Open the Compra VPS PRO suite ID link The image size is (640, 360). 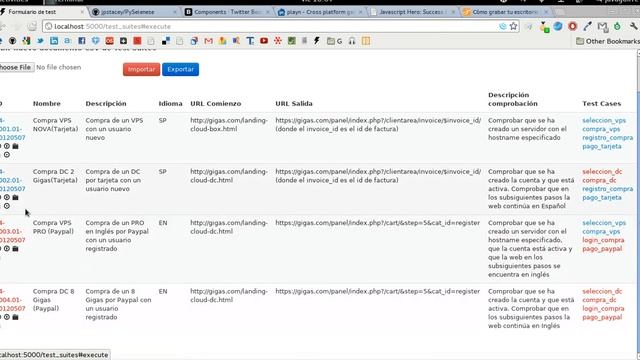pyautogui.click(x=12, y=231)
